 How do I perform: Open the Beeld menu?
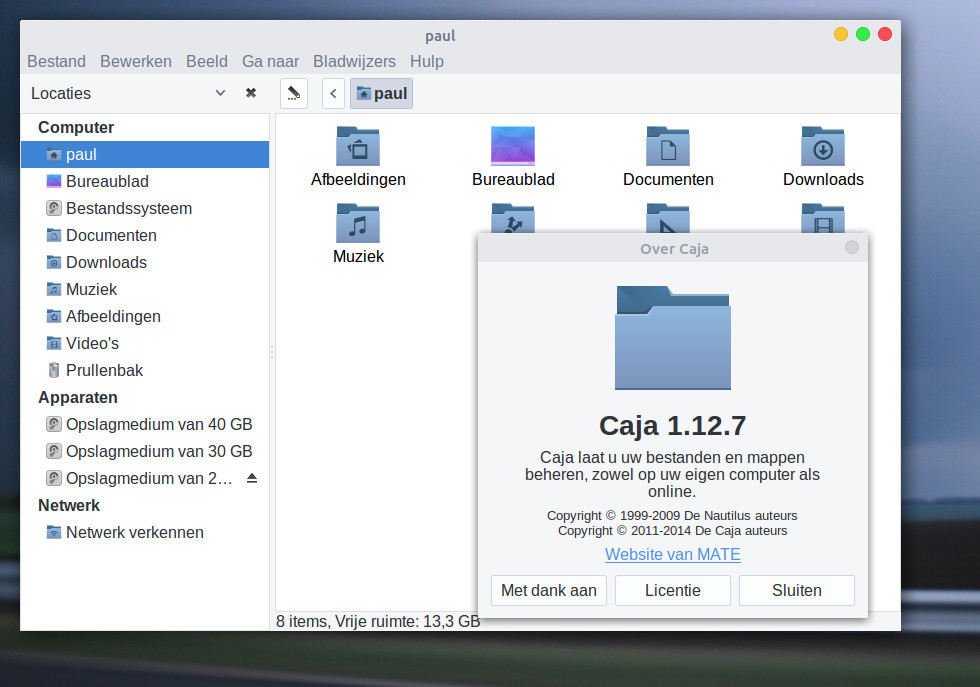(207, 61)
